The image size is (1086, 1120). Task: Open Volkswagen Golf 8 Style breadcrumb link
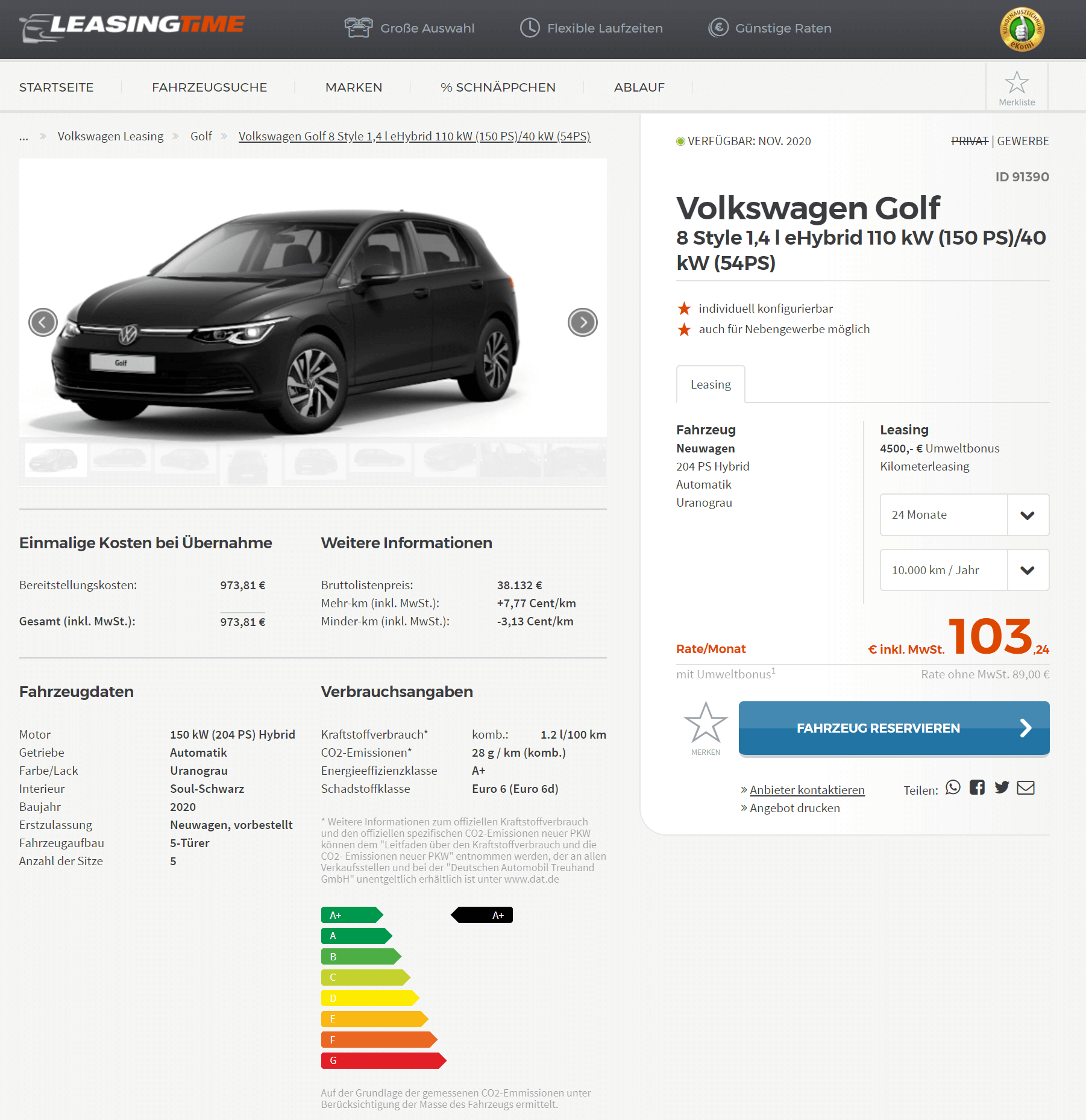coord(414,136)
